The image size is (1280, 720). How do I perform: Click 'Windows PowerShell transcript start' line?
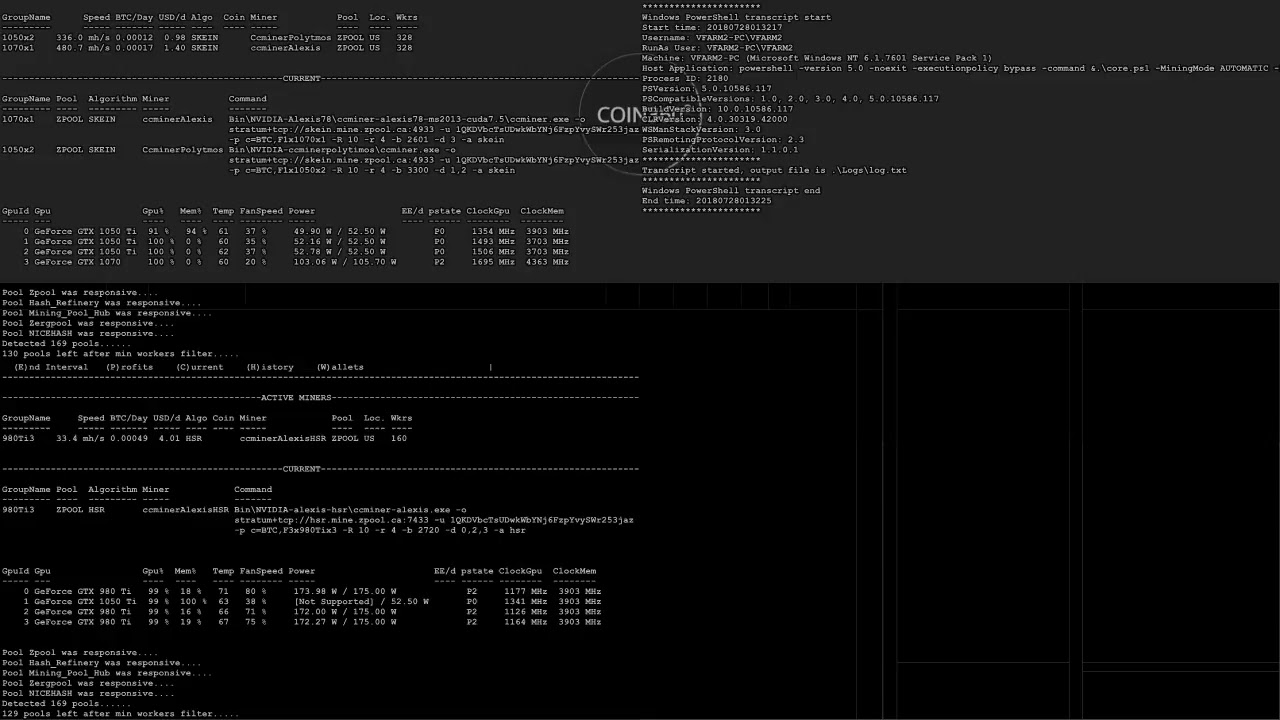736,17
